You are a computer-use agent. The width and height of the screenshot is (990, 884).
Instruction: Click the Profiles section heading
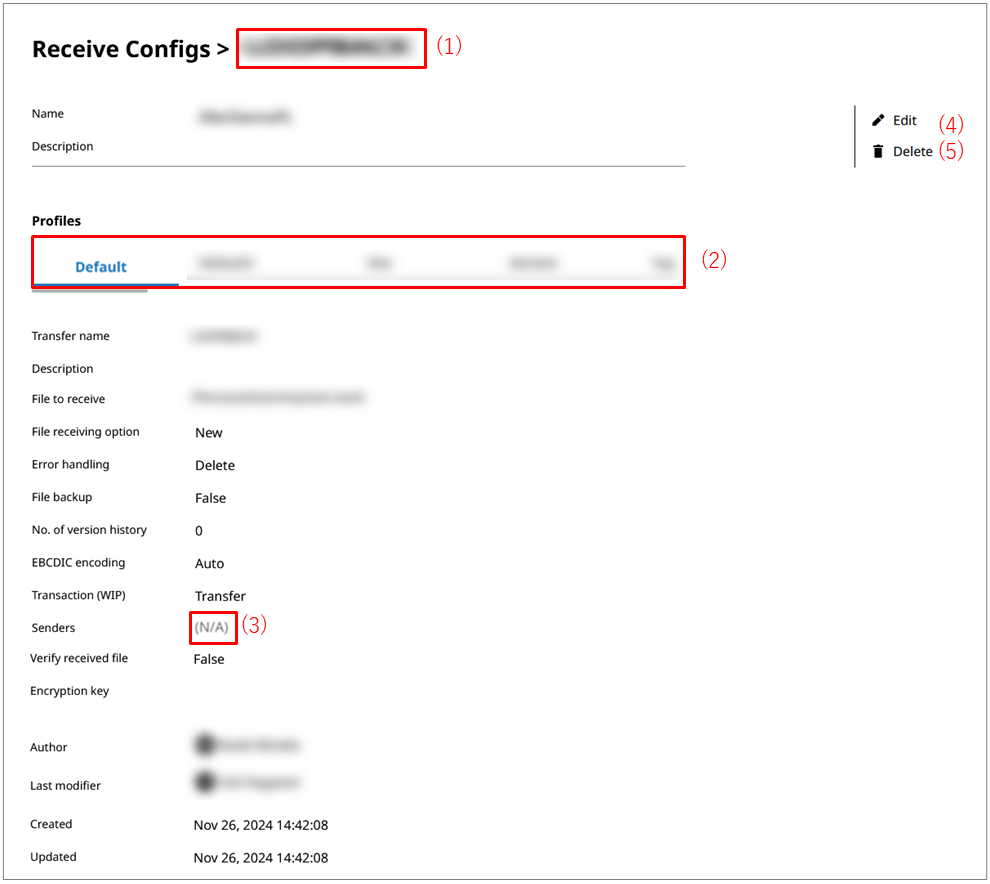tap(57, 221)
